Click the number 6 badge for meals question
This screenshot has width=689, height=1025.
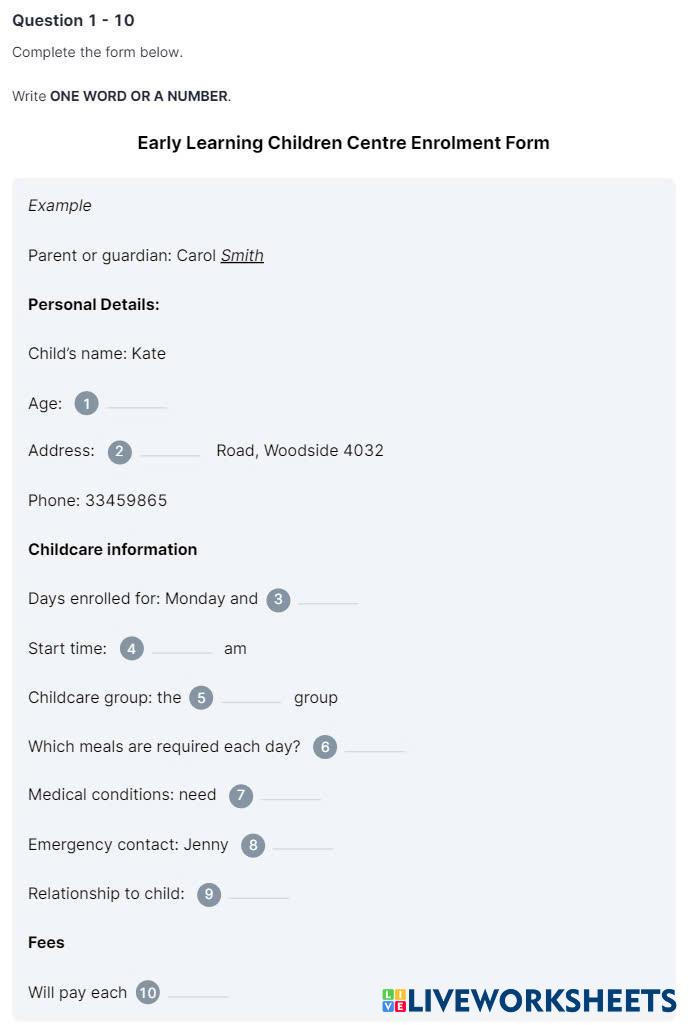pyautogui.click(x=325, y=747)
